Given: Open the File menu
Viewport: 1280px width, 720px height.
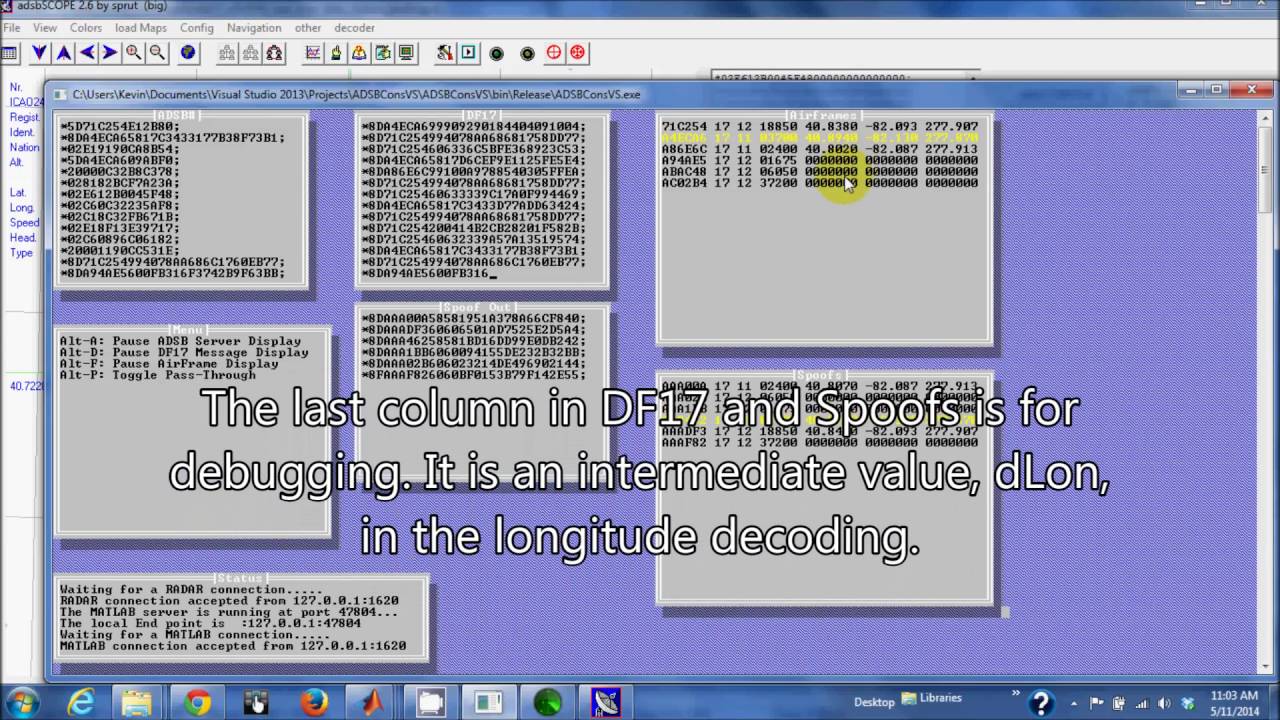Looking at the screenshot, I should [x=11, y=28].
